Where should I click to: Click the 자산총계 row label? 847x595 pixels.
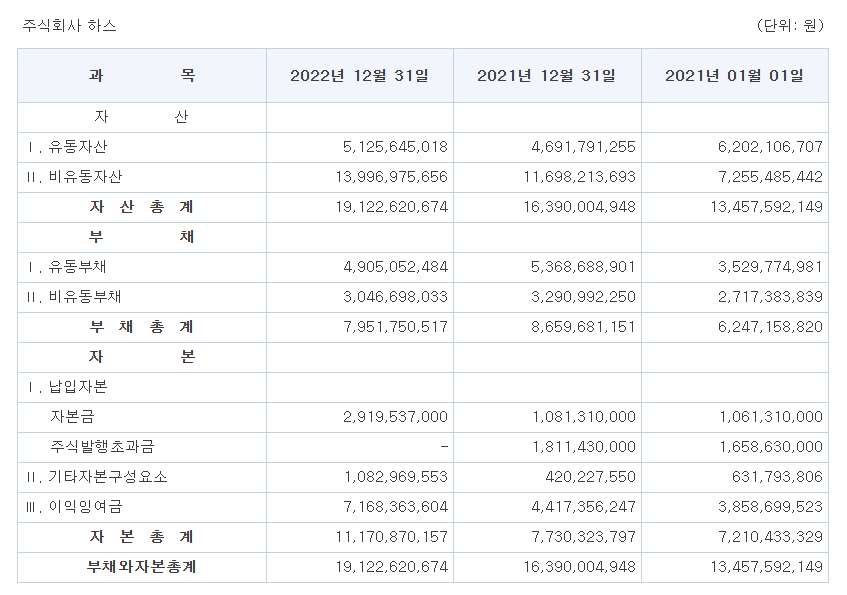(142, 207)
